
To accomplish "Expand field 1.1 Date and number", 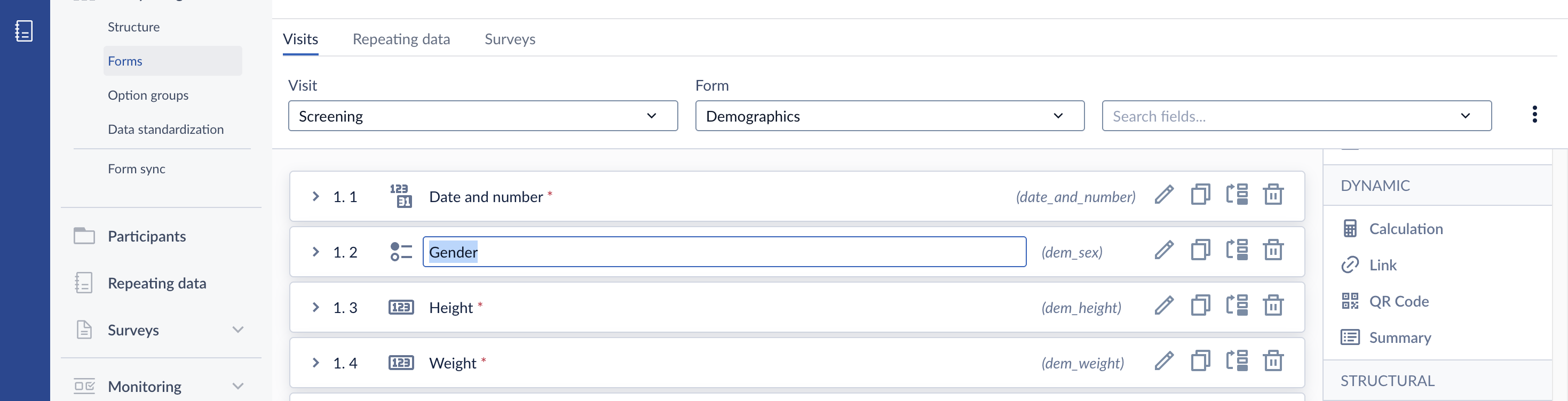I will tap(315, 196).
